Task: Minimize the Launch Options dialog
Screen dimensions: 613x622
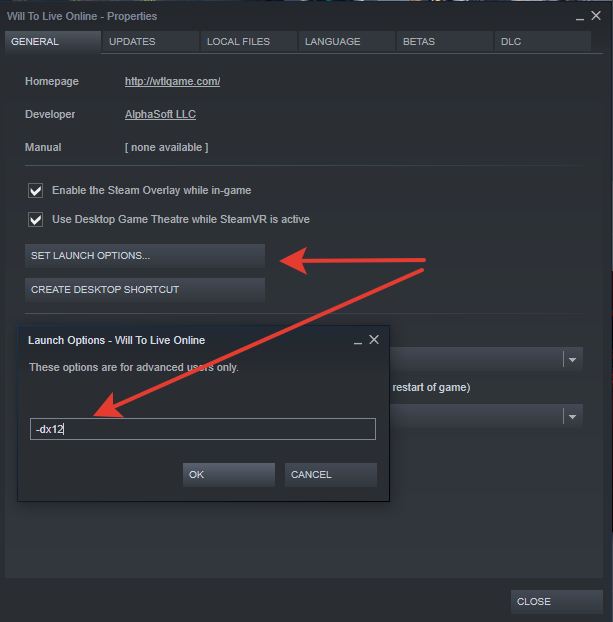Action: point(357,340)
